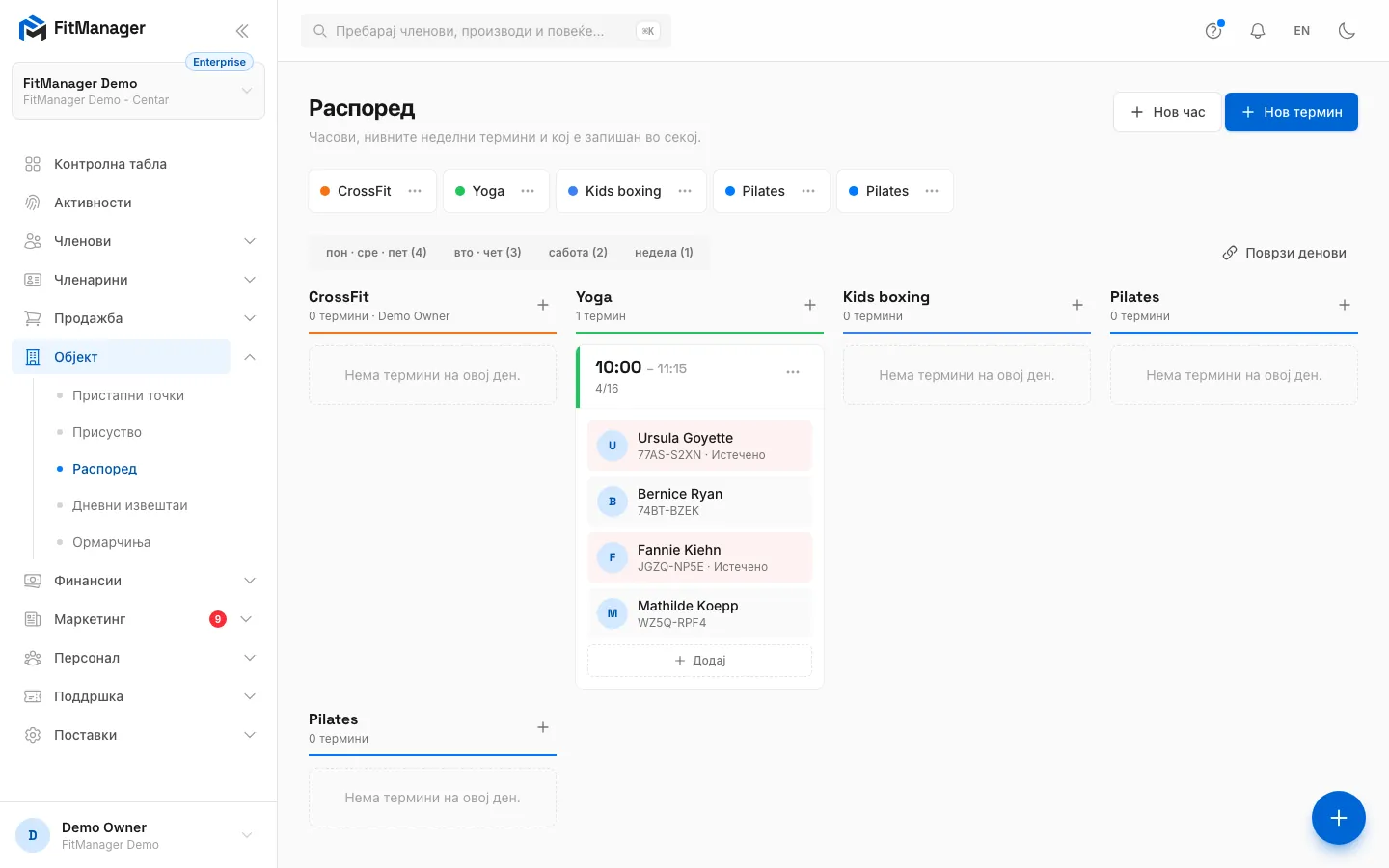Screen dimensions: 1389x868
Task: Select the пон · сре · пет (4) tab
Action: click(x=376, y=253)
